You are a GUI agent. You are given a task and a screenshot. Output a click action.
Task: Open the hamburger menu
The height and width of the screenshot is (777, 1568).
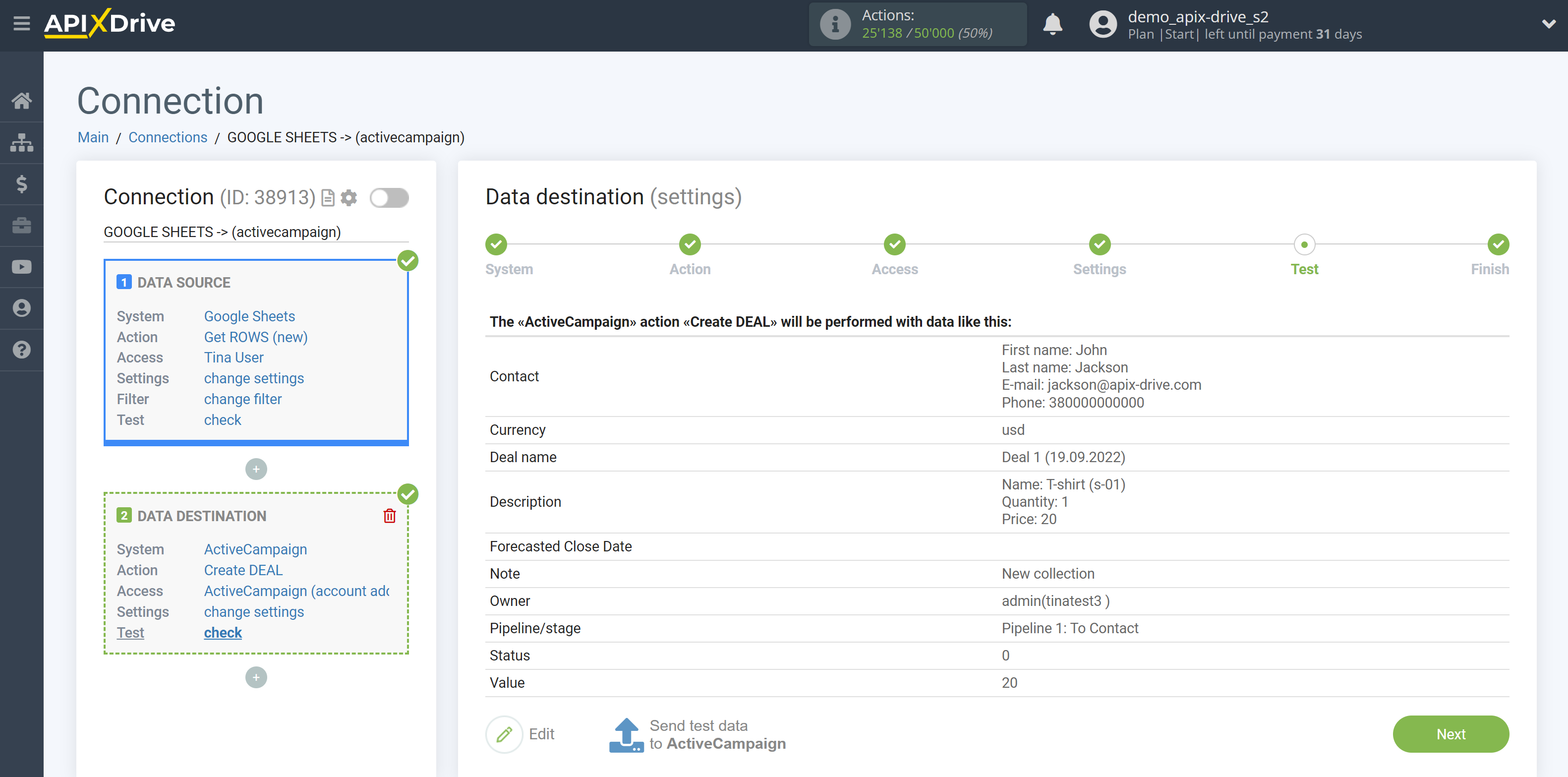(x=21, y=24)
